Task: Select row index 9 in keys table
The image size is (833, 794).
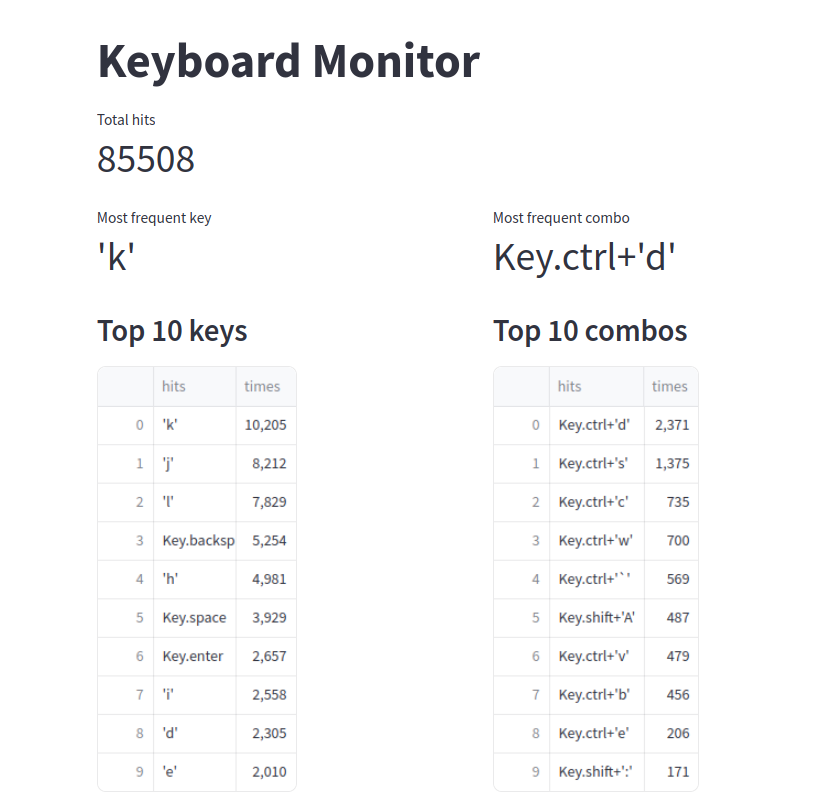Action: pos(126,772)
